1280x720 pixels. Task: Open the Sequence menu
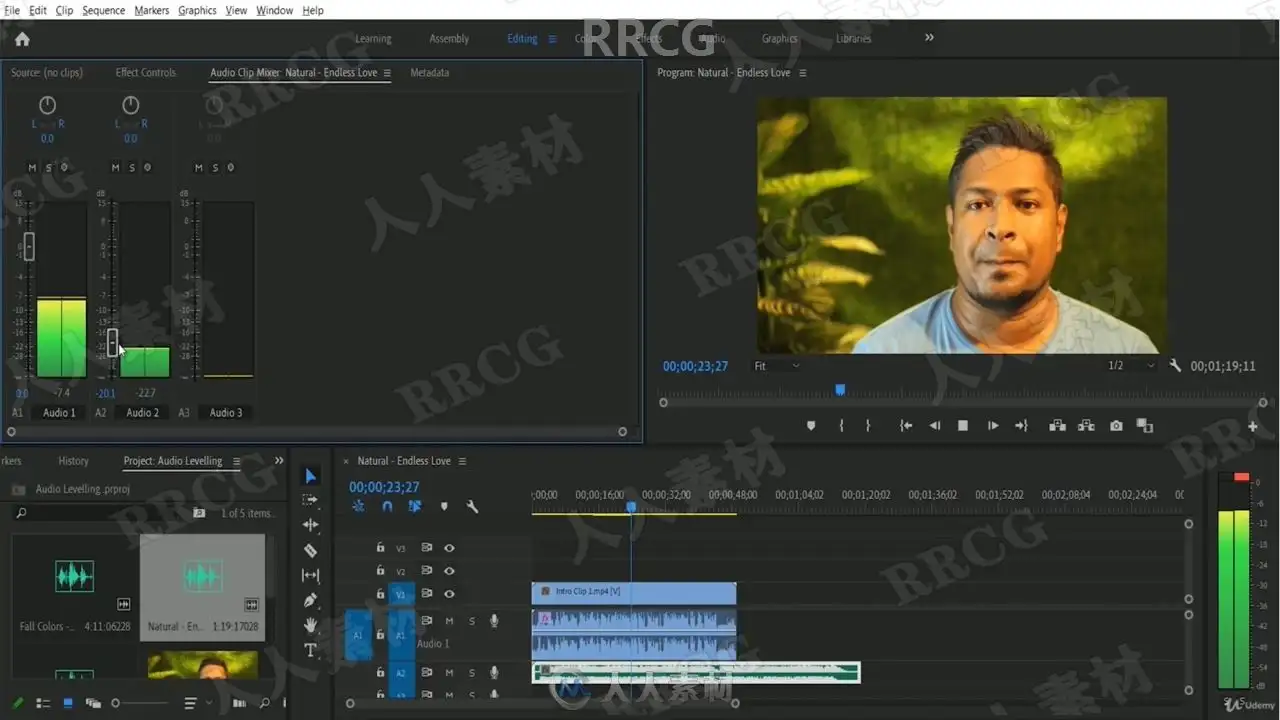click(104, 10)
